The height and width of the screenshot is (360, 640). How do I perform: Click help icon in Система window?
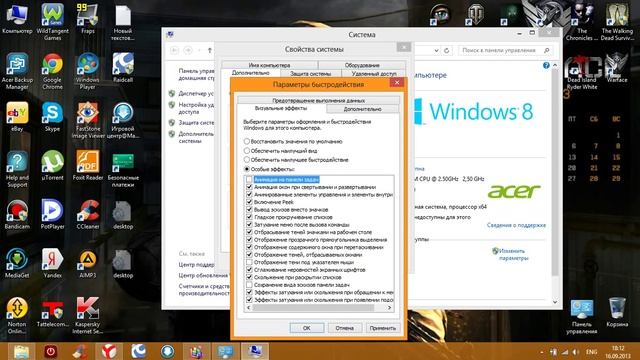coord(546,65)
